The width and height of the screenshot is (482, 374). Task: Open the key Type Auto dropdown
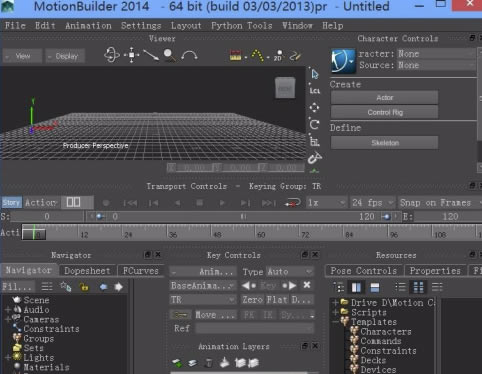pyautogui.click(x=289, y=272)
